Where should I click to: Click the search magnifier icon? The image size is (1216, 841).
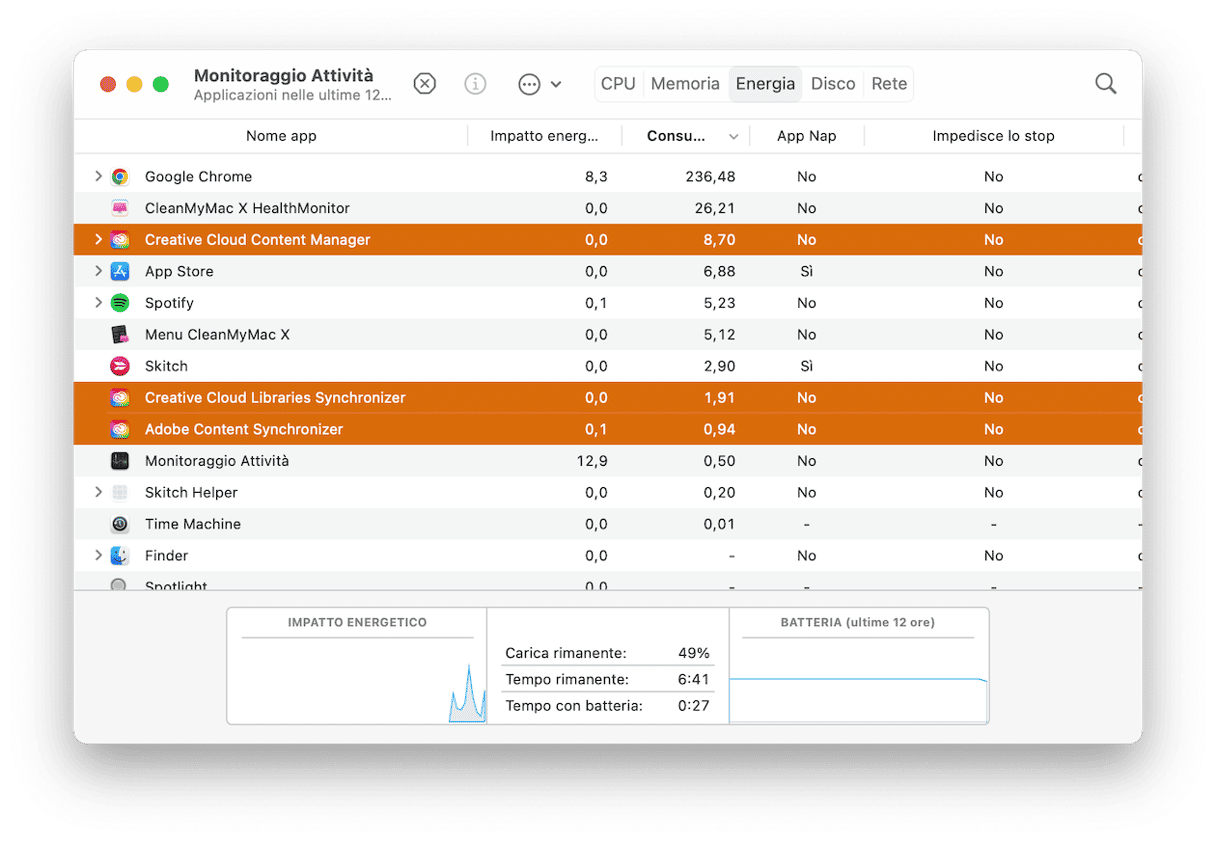(1105, 84)
